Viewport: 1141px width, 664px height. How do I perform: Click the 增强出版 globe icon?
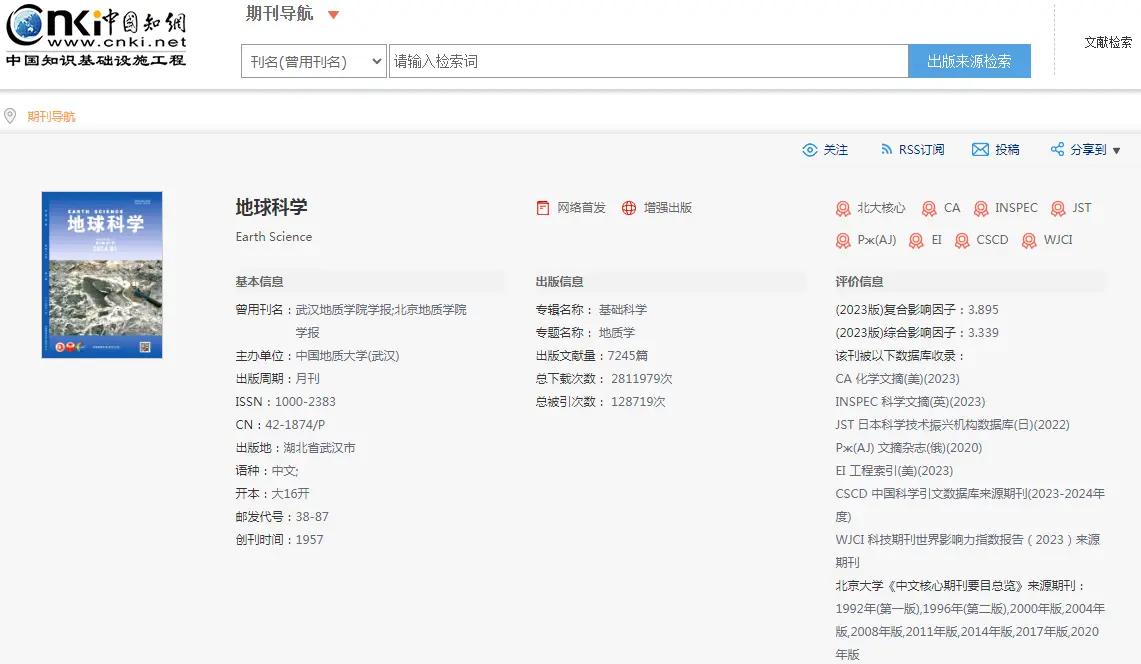629,208
